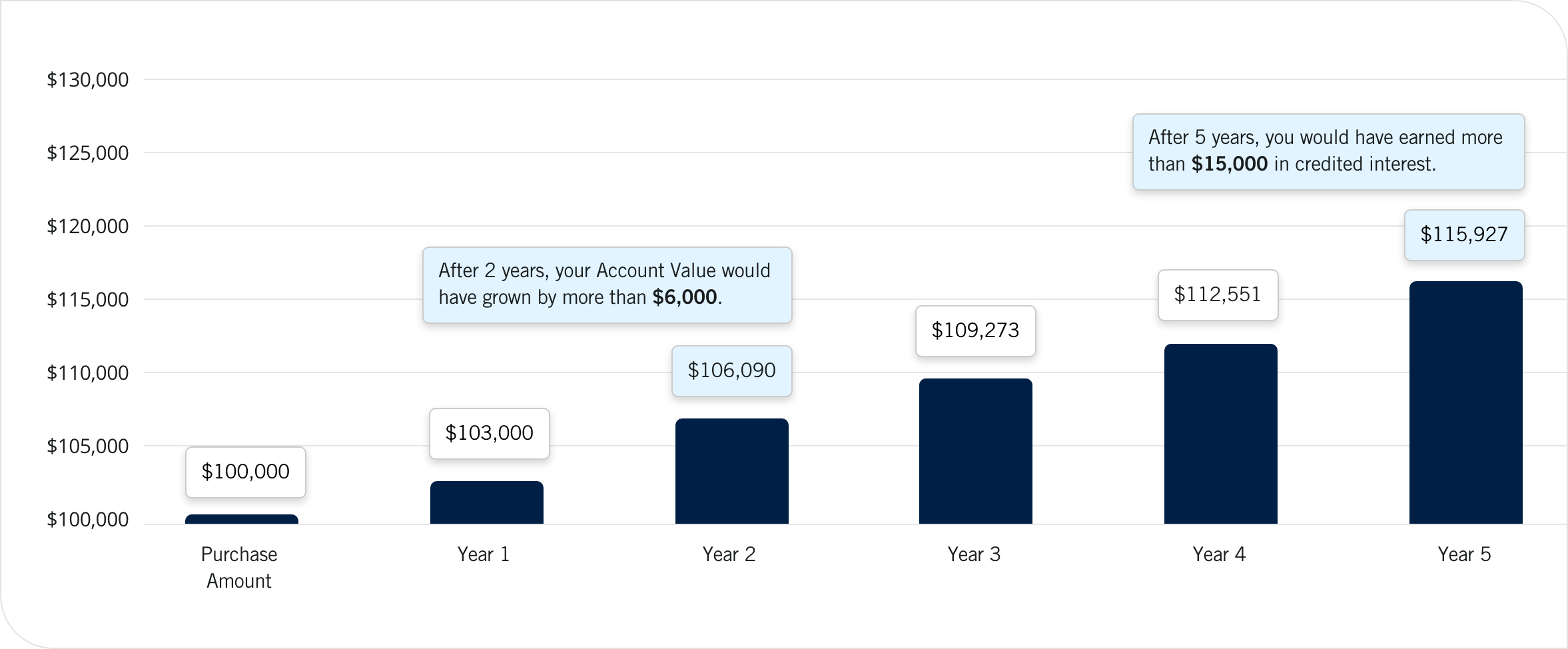Click the $109,273 value label
Viewport: 1568px width, 649px height.
coord(975,330)
